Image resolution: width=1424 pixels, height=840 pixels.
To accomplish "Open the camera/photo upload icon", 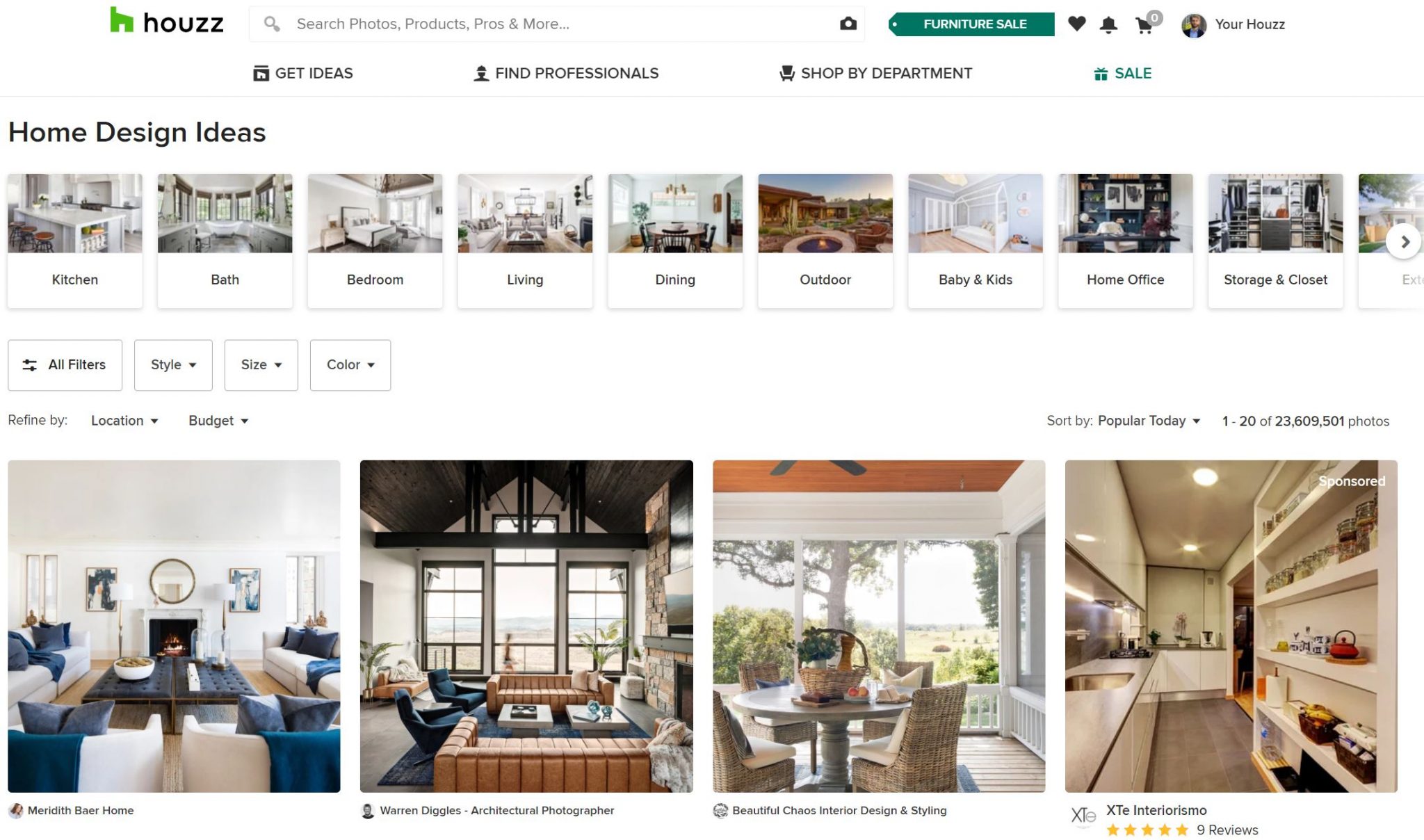I will pos(847,23).
